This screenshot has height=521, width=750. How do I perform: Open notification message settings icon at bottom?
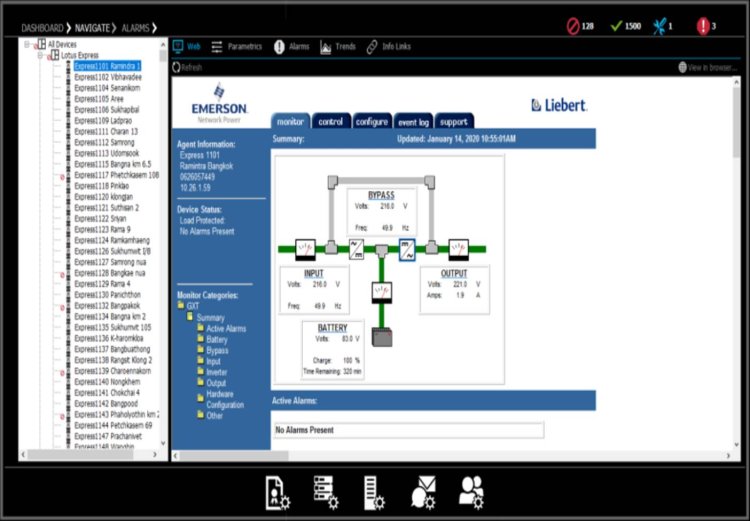point(422,491)
